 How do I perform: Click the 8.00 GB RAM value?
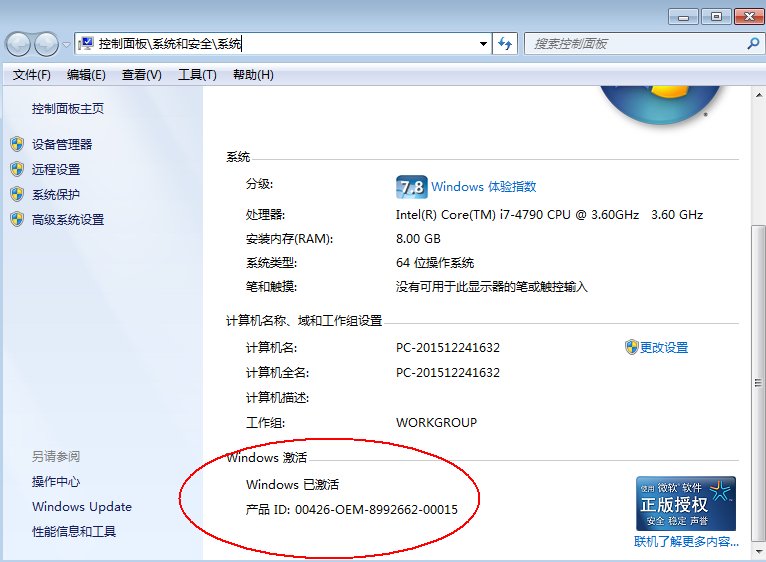click(x=418, y=238)
